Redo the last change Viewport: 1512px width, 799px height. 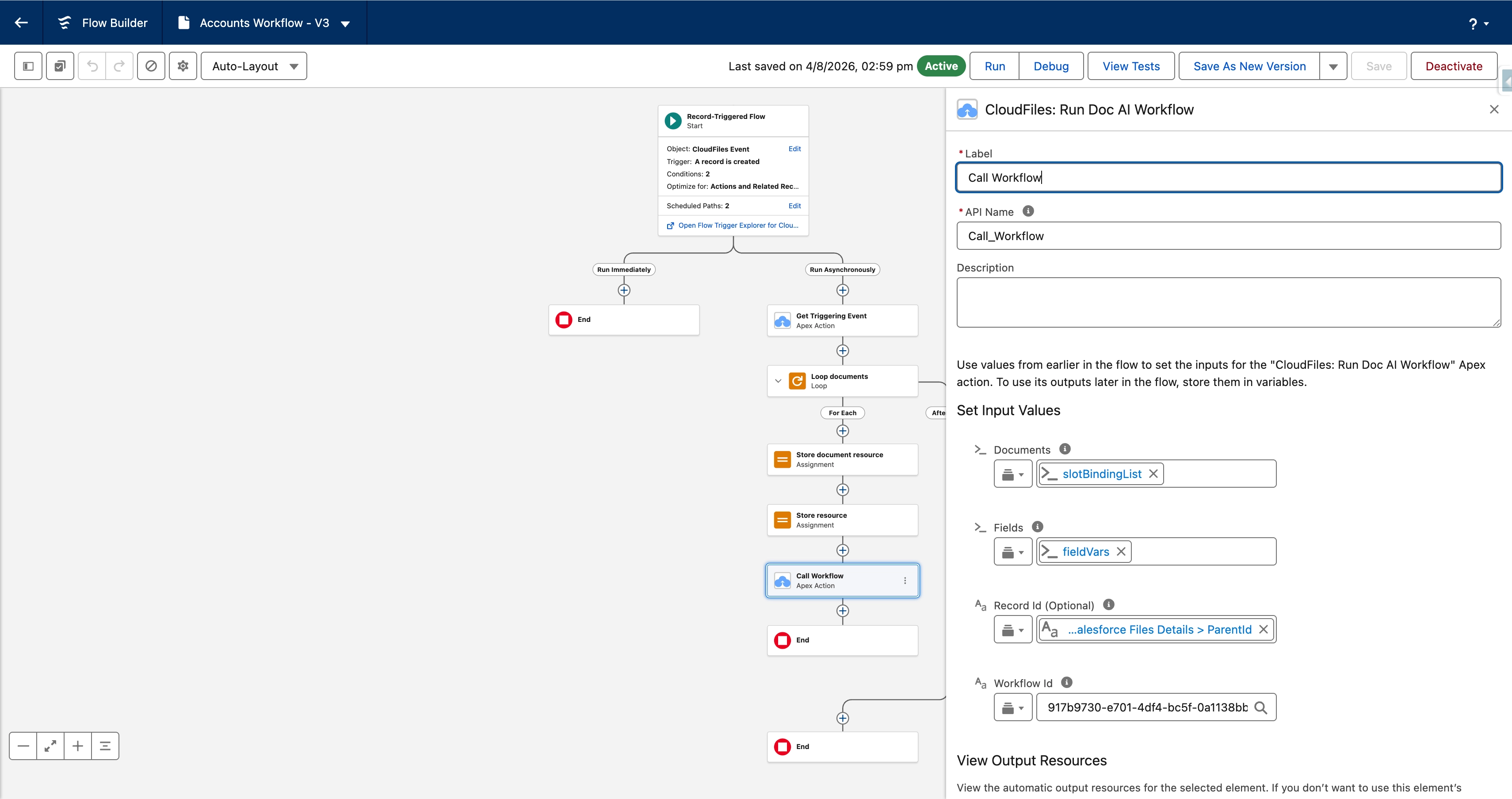click(x=119, y=66)
